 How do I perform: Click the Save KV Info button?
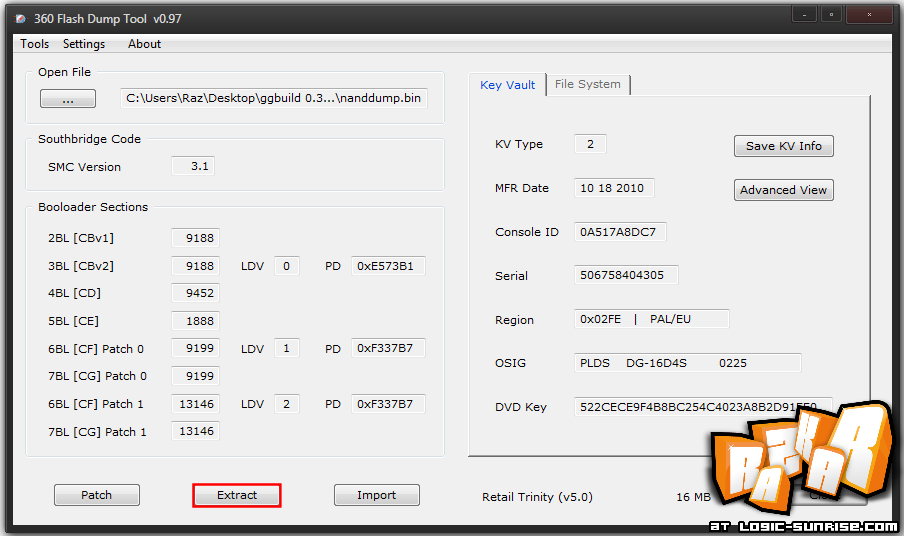[784, 146]
